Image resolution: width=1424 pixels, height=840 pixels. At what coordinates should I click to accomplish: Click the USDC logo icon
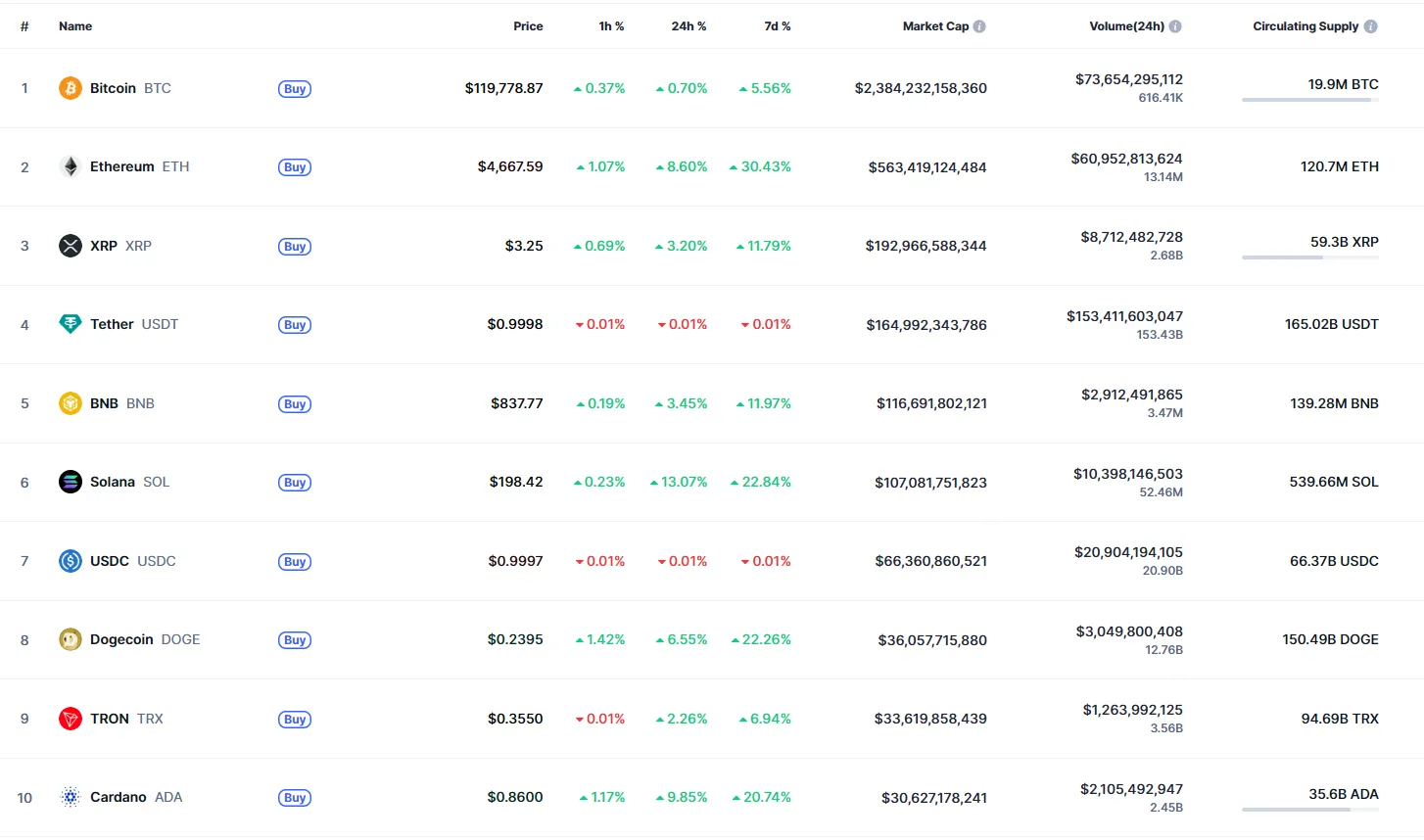[x=70, y=561]
